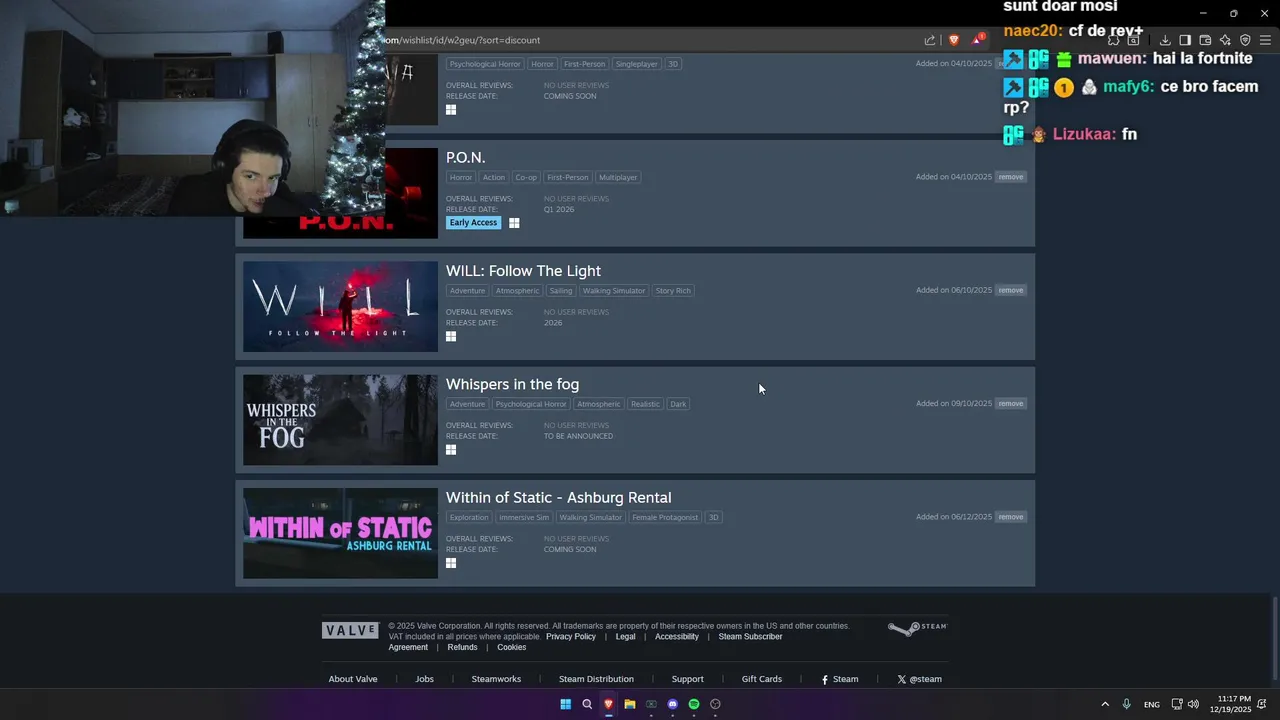Open WILL: Follow The Light title
This screenshot has width=1280, height=720.
pos(523,271)
